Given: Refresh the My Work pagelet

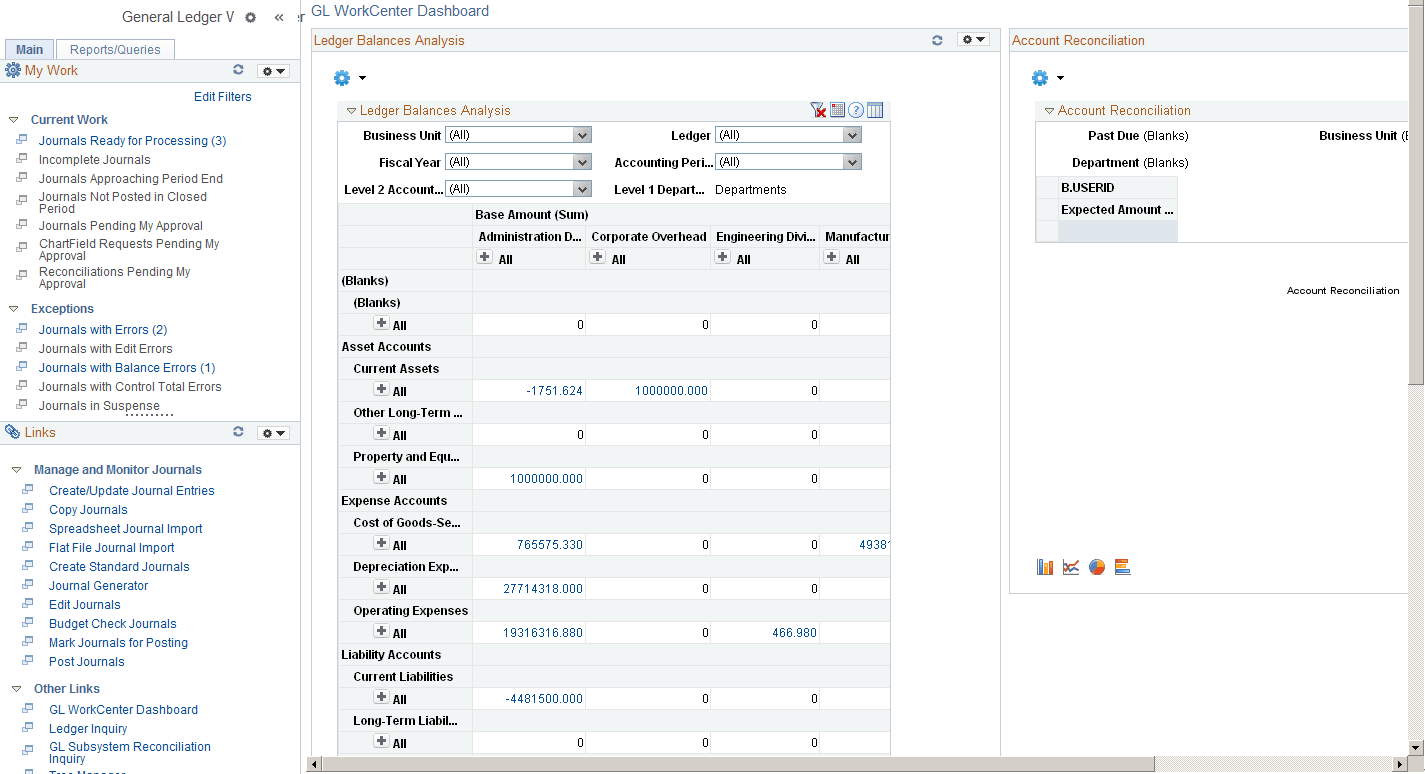Looking at the screenshot, I should tap(238, 70).
